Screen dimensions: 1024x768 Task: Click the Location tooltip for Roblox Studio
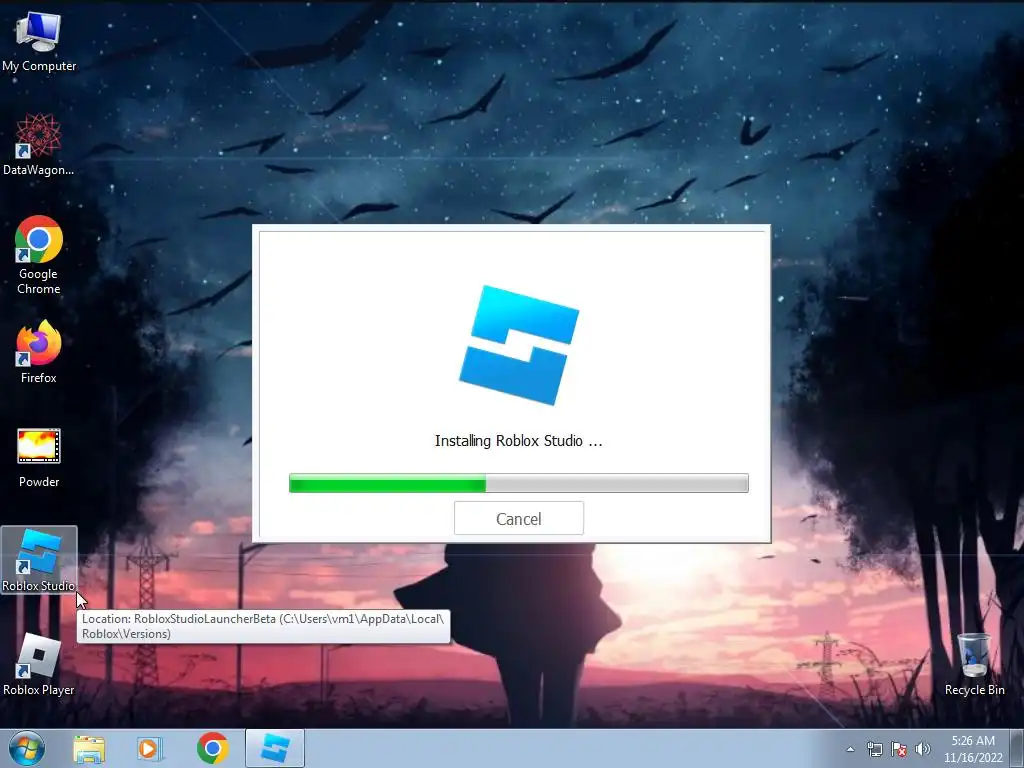[263, 626]
